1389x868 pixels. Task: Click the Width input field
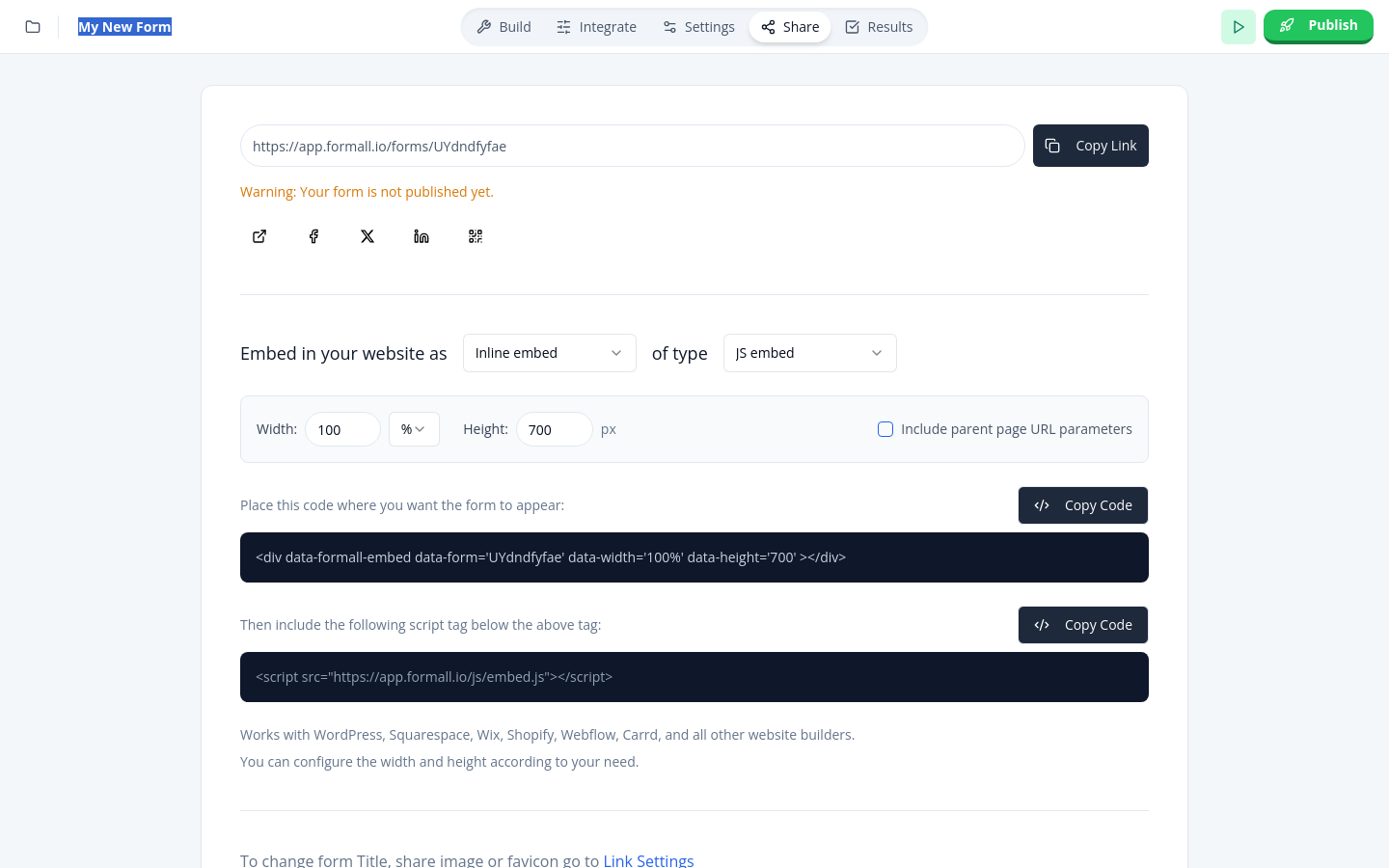(x=343, y=429)
